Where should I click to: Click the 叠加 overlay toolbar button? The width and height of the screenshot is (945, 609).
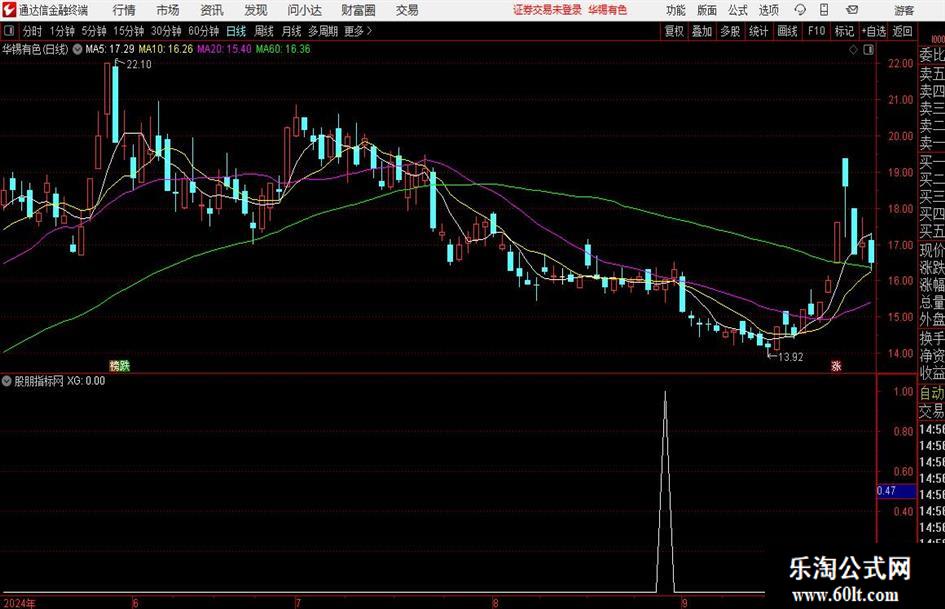coord(702,31)
